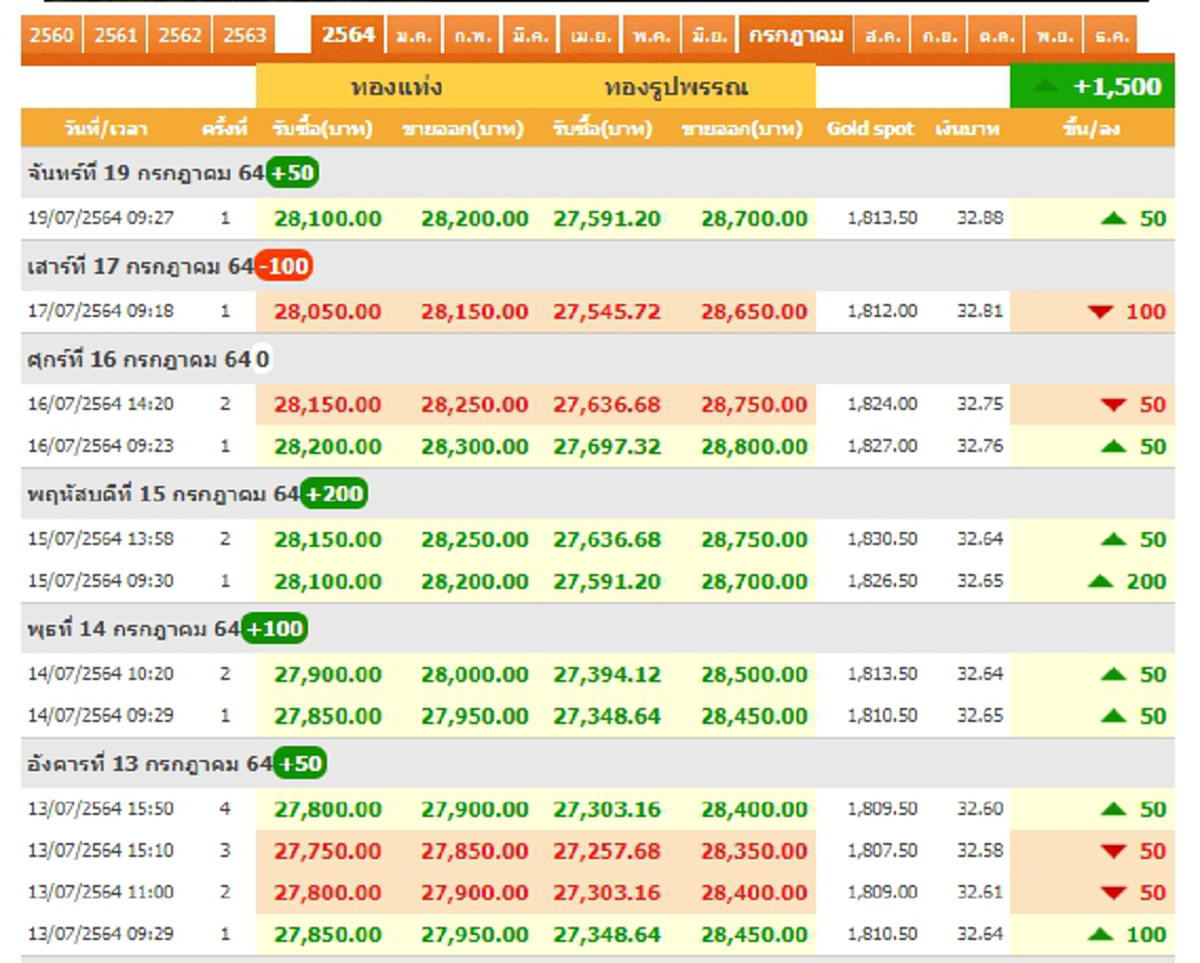Image resolution: width=1200 pixels, height=963 pixels.
Task: Click the 28,800.00 ornament sell price
Action: click(754, 446)
